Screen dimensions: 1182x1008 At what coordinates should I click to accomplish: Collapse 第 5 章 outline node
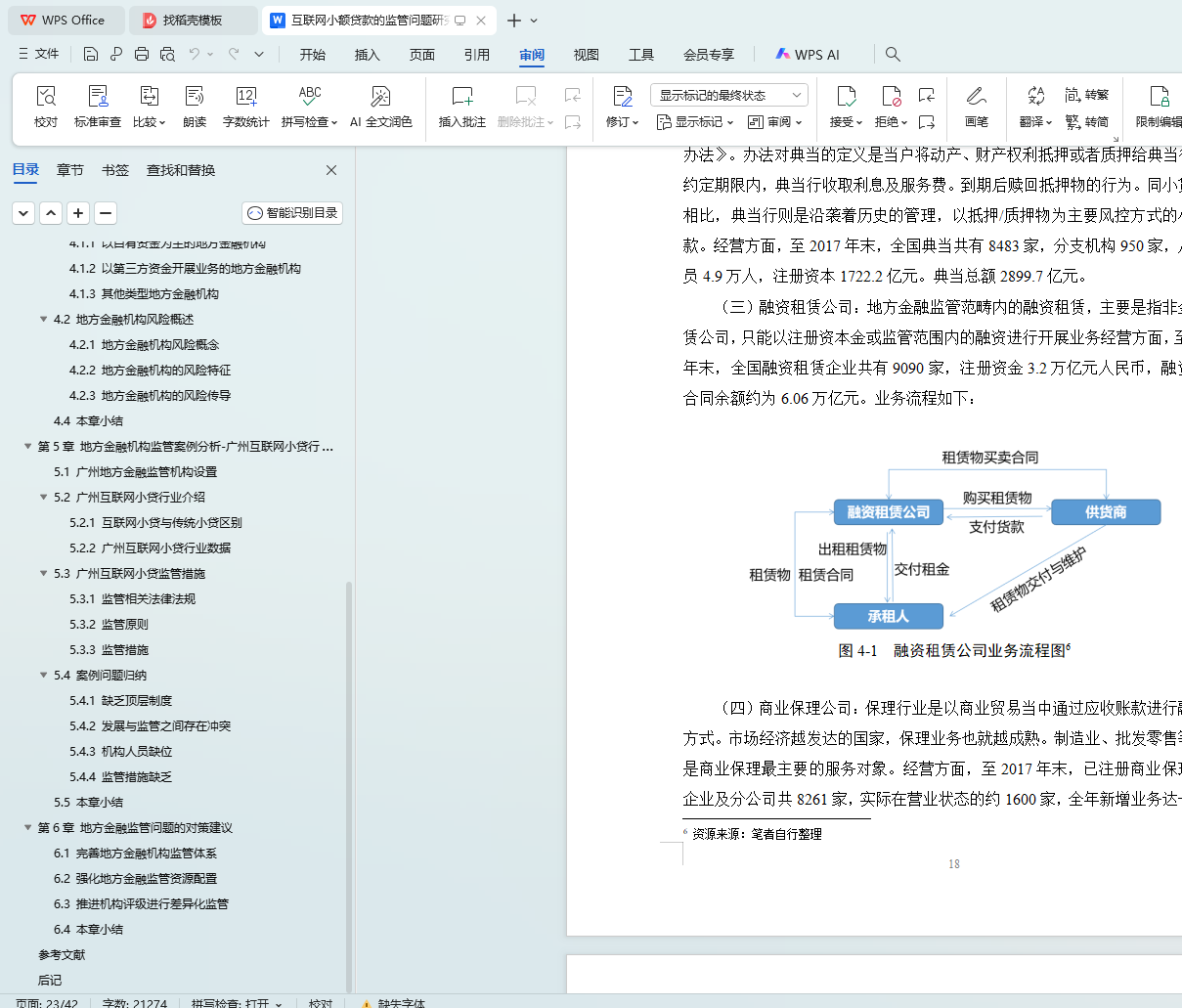pyautogui.click(x=28, y=447)
